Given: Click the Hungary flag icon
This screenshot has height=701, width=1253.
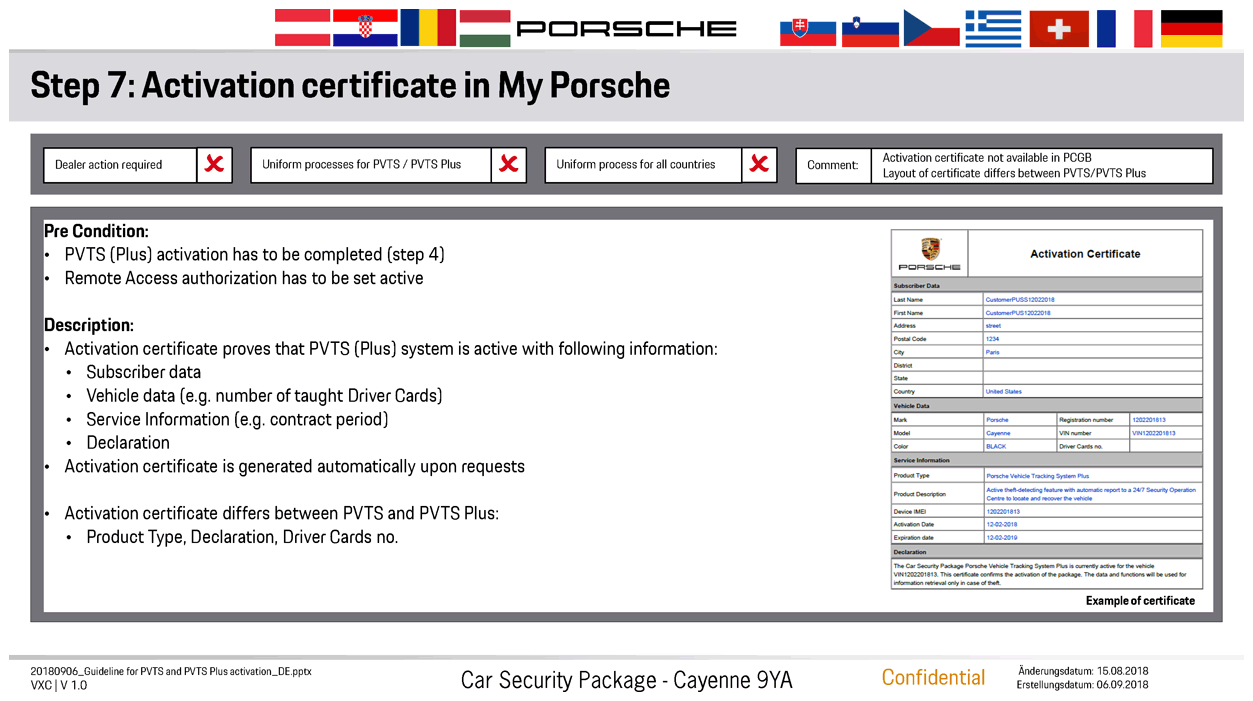Looking at the screenshot, I should tap(484, 27).
